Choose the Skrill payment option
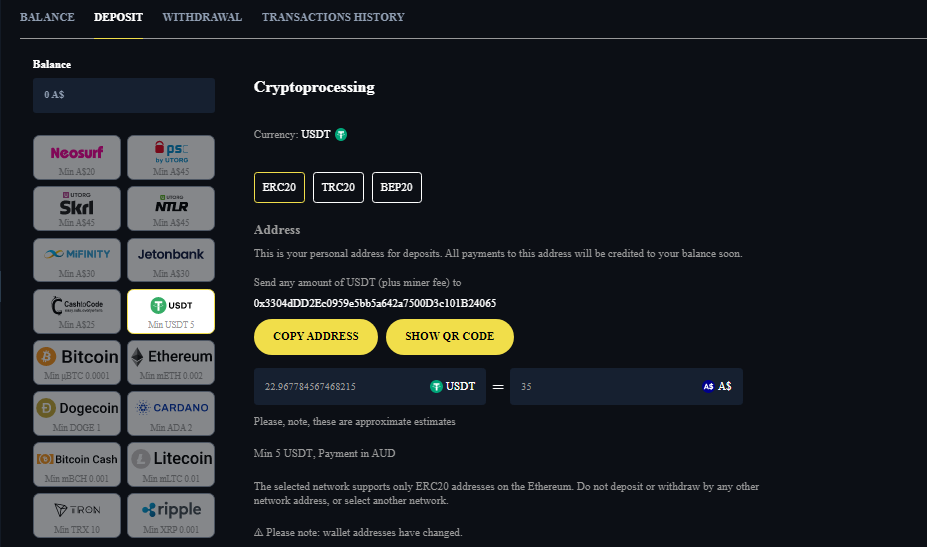 pyautogui.click(x=77, y=208)
